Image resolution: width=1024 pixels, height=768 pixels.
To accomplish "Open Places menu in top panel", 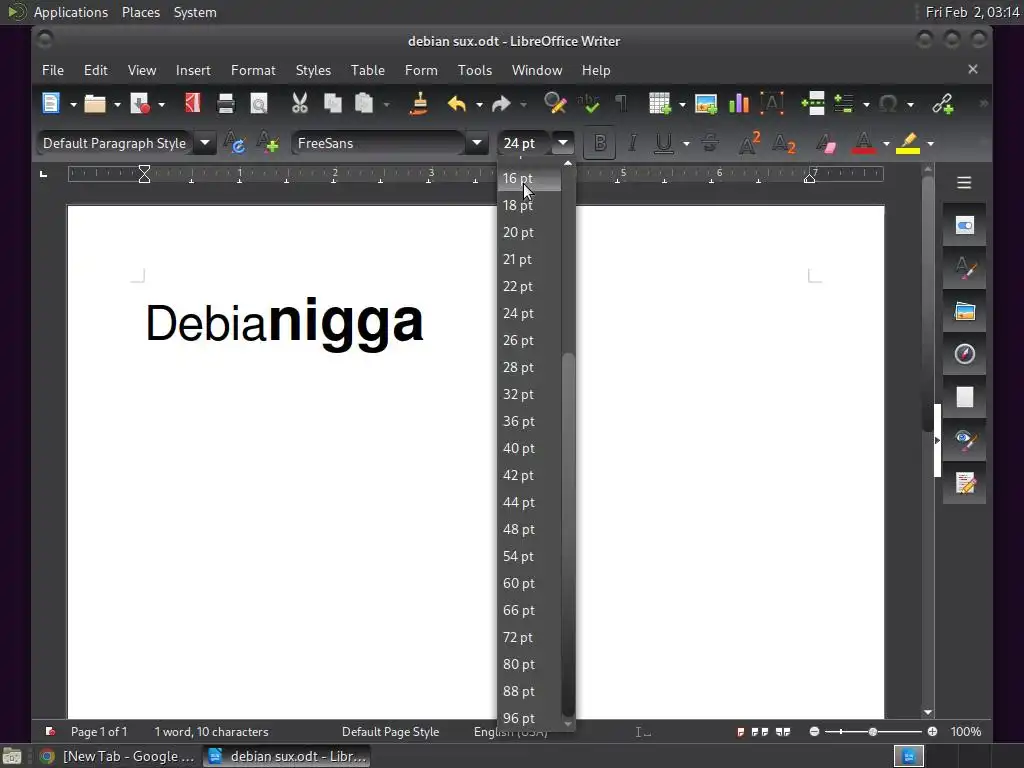I will click(x=140, y=12).
